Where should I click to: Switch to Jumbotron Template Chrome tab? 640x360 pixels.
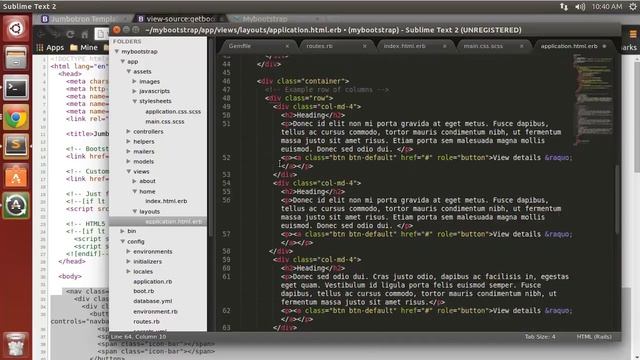click(85, 19)
